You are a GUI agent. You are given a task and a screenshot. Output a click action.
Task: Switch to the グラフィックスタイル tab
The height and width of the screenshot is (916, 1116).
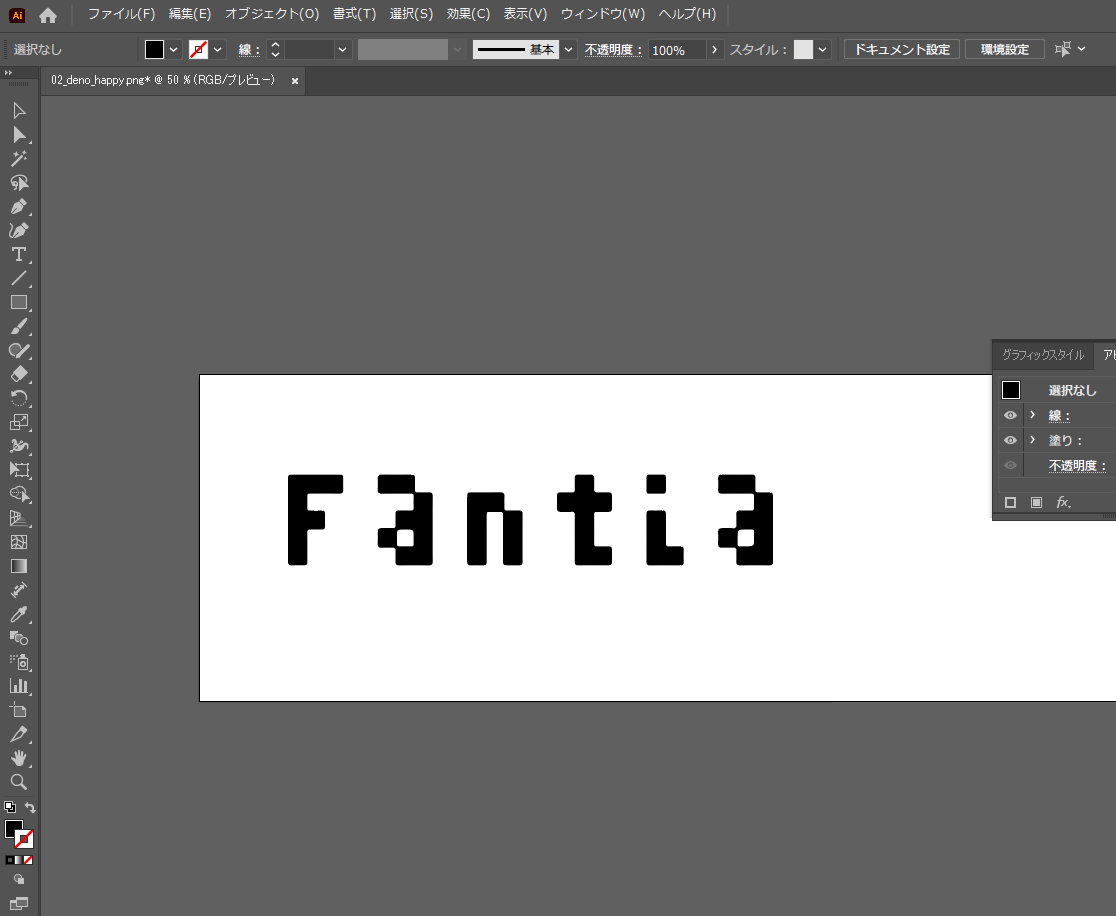1043,354
